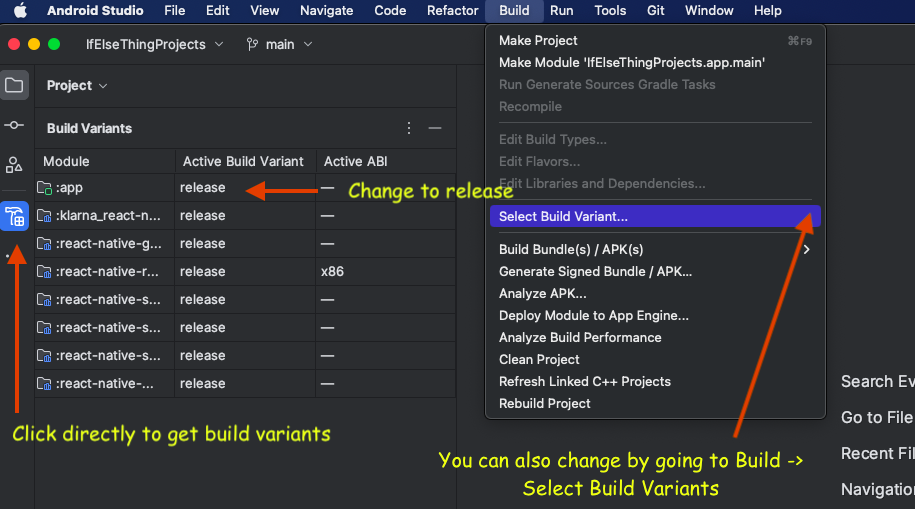Expand the Build Bundle(s) / APK(s) submenu arrow
The width and height of the screenshot is (915, 509).
click(x=806, y=250)
